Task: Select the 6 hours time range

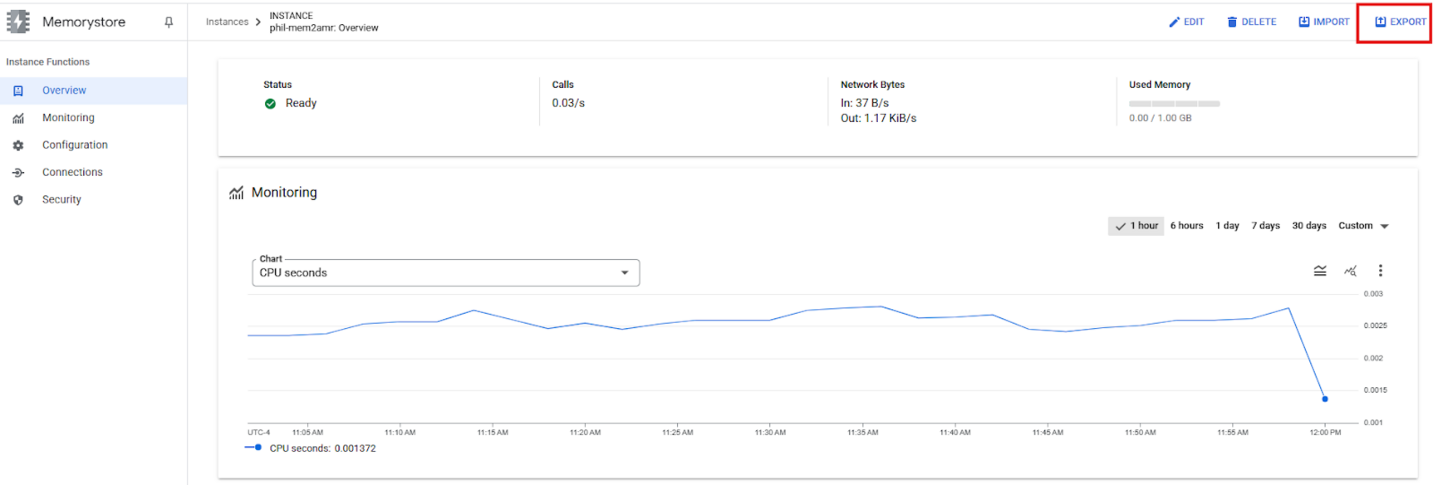Action: 1187,226
